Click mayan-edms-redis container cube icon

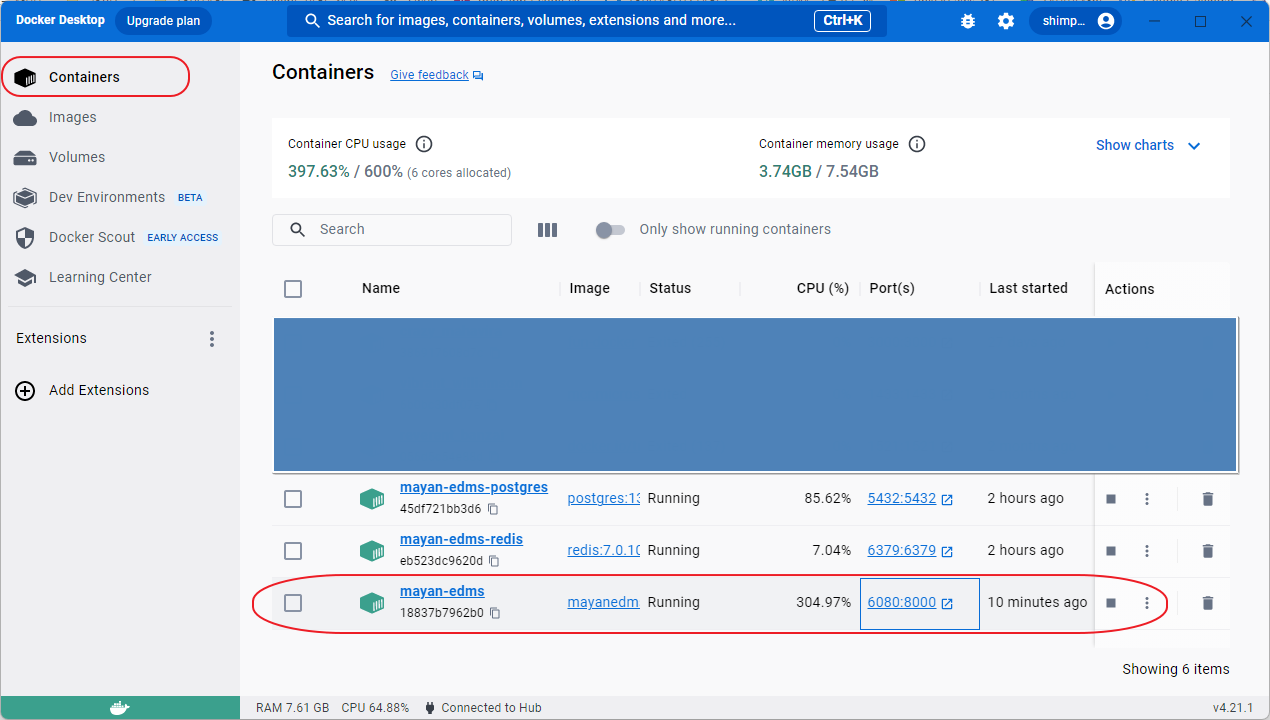(372, 551)
